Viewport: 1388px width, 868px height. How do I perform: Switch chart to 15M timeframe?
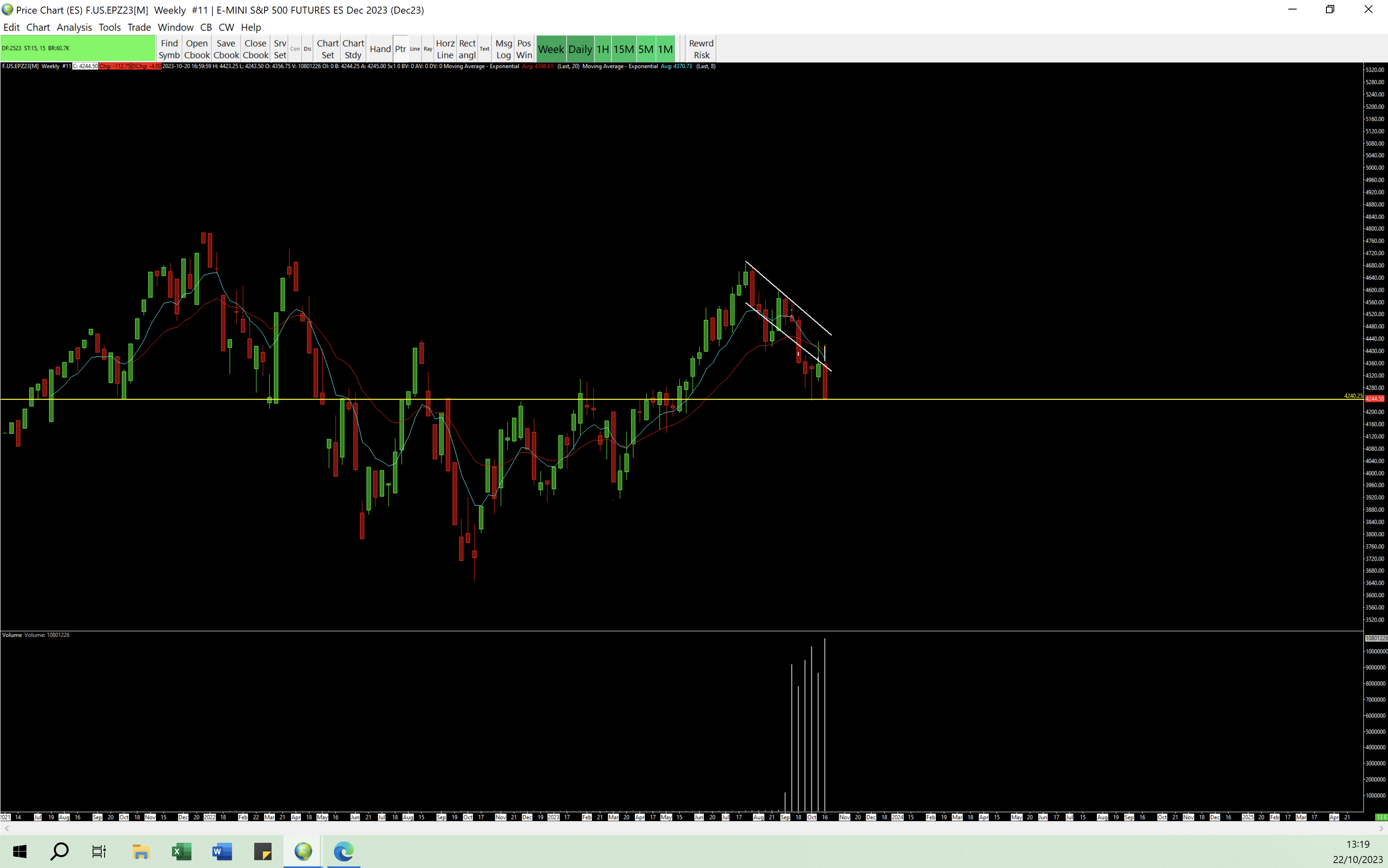[x=623, y=49]
